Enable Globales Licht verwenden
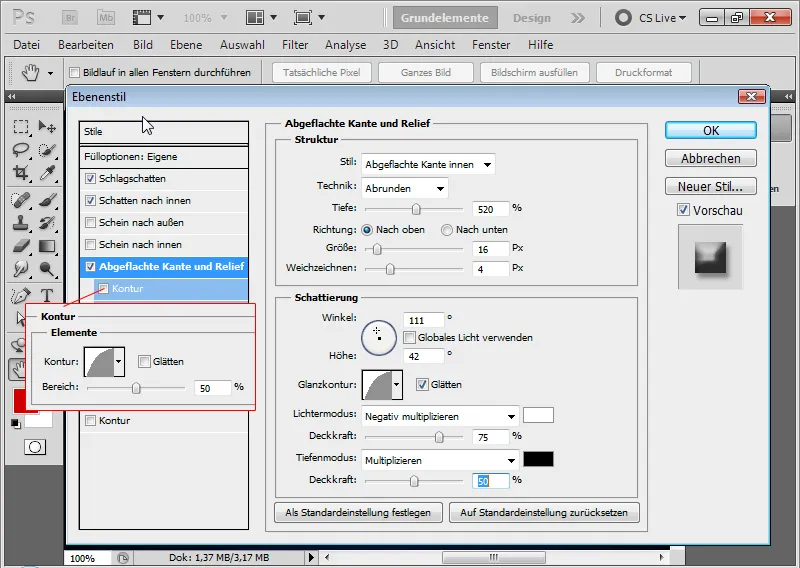Screen dimensions: 800x568 (409, 337)
